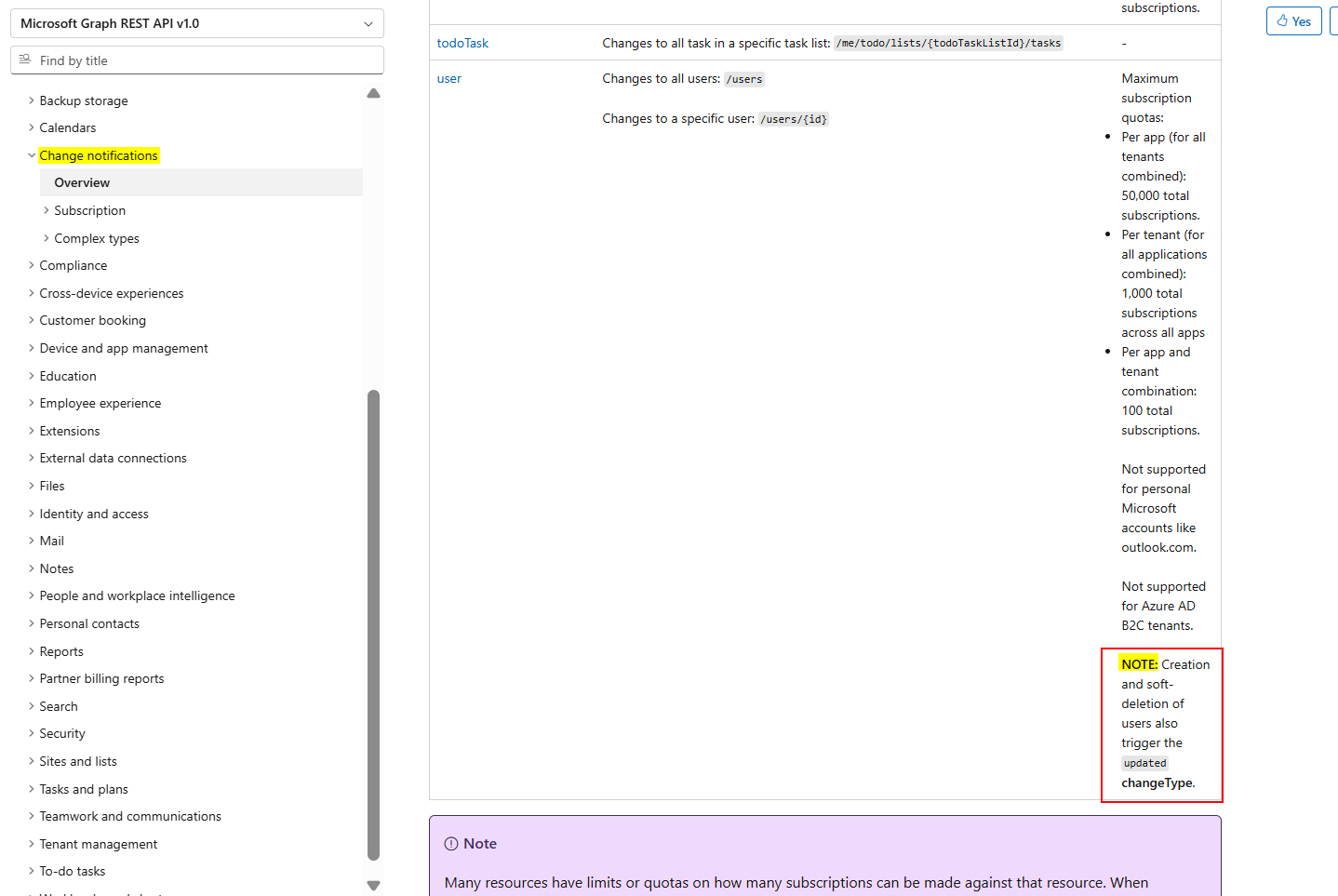Open the todoTask resource link

pyautogui.click(x=462, y=43)
